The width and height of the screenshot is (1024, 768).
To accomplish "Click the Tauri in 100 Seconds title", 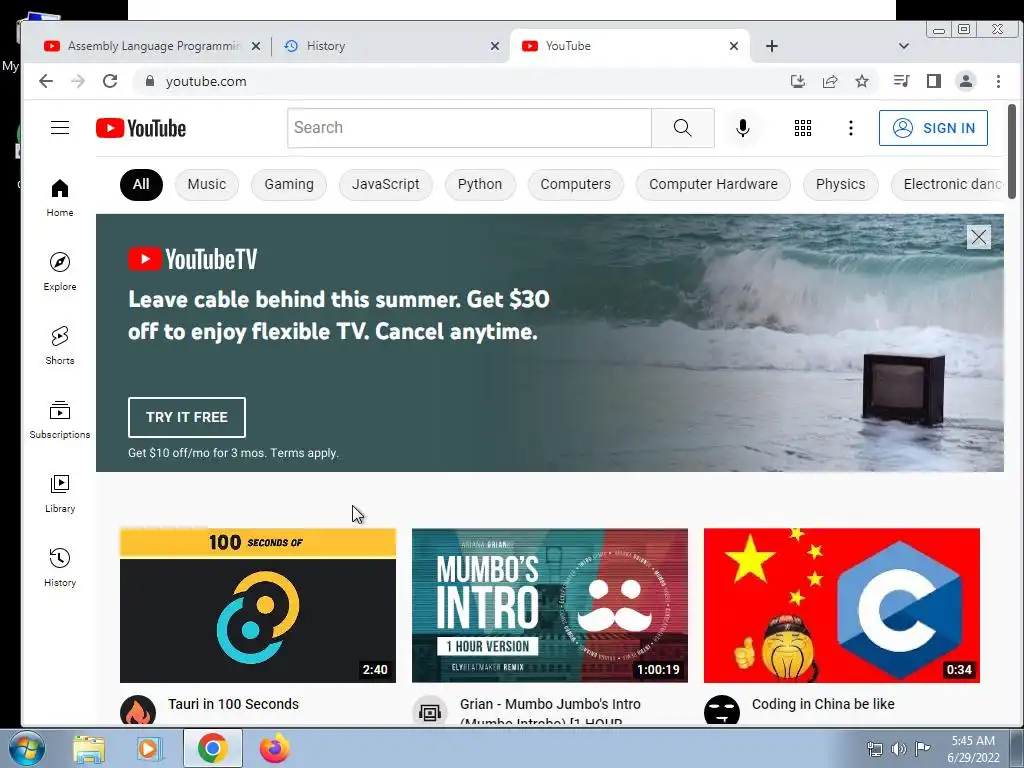I will [x=233, y=704].
